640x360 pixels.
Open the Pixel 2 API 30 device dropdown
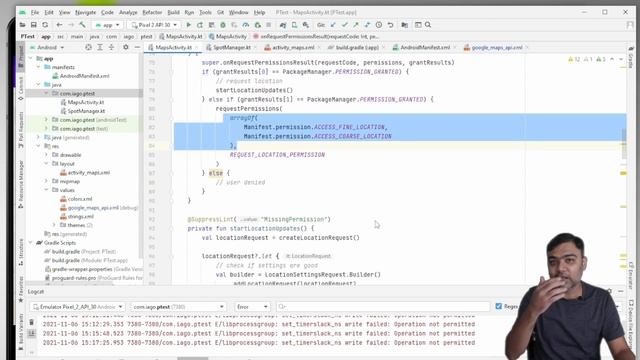coord(154,25)
